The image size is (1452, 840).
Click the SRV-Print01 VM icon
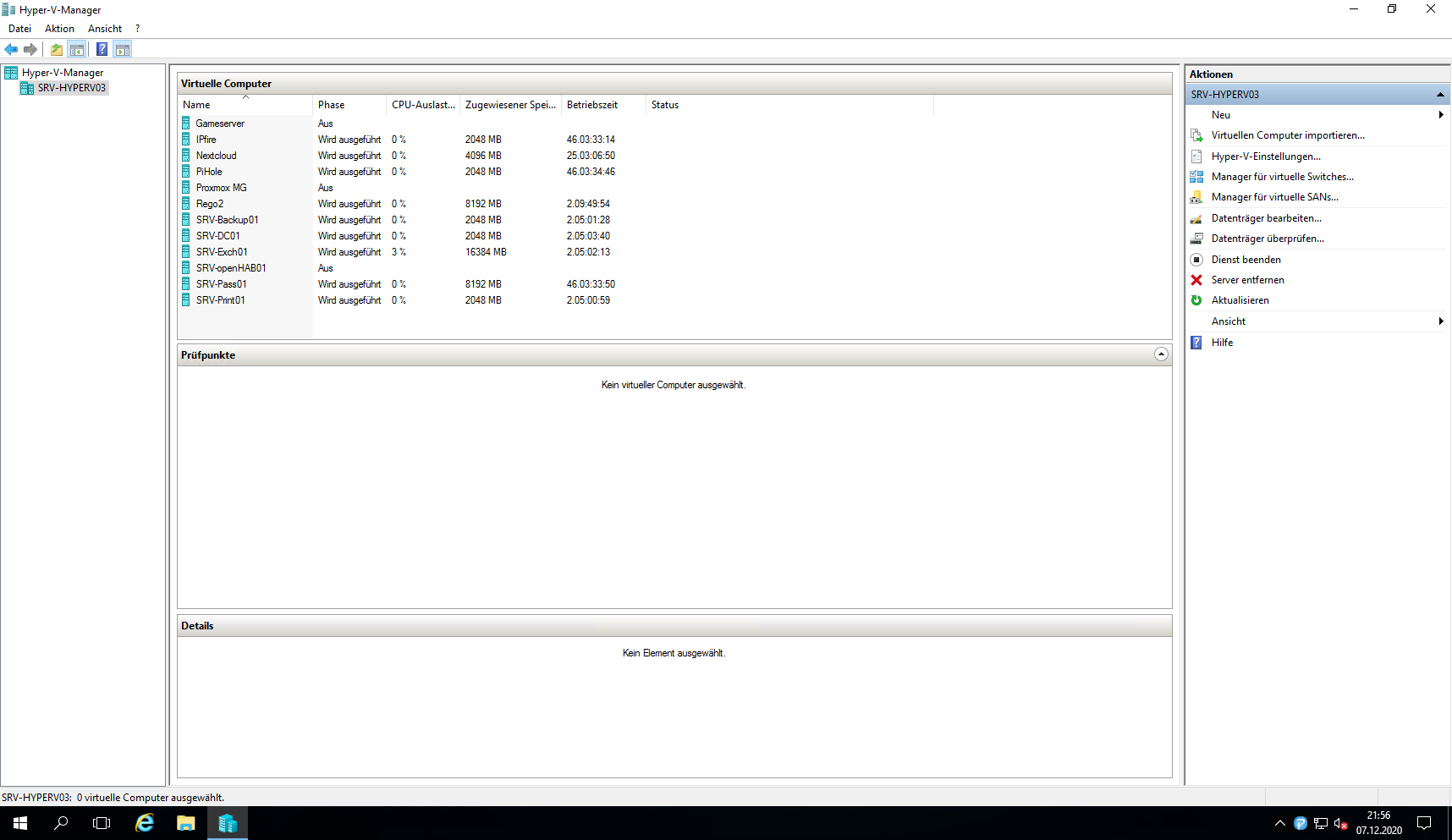click(x=186, y=300)
